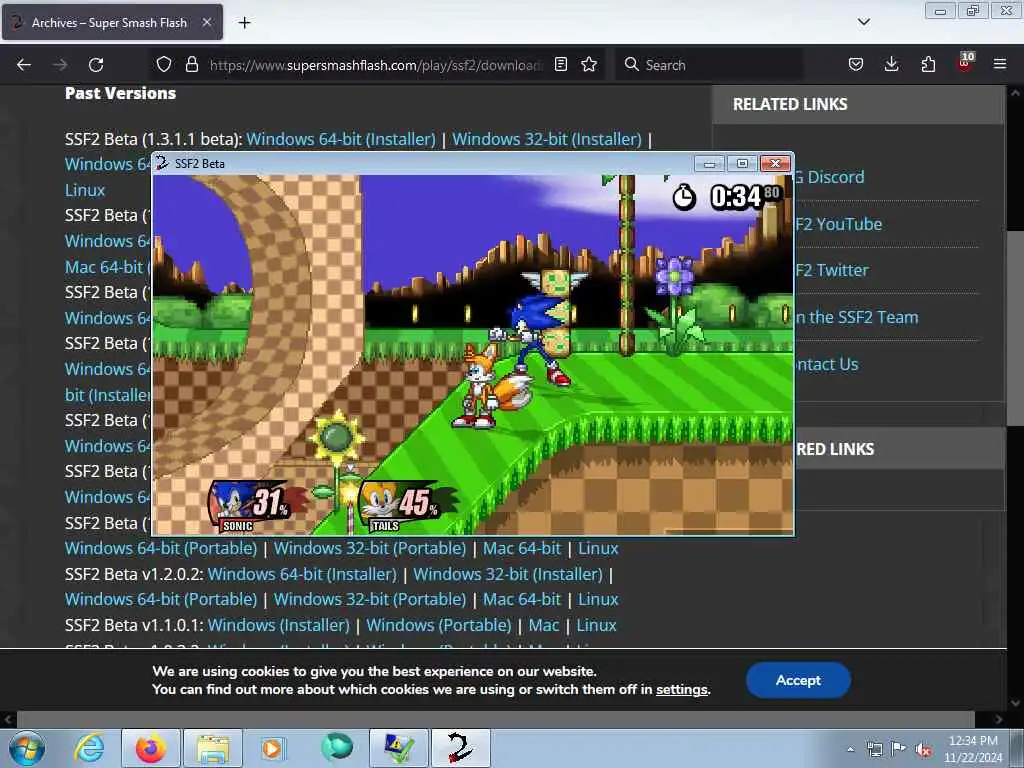Open the installer checkmark taskbar app
The height and width of the screenshot is (768, 1024).
tap(398, 748)
